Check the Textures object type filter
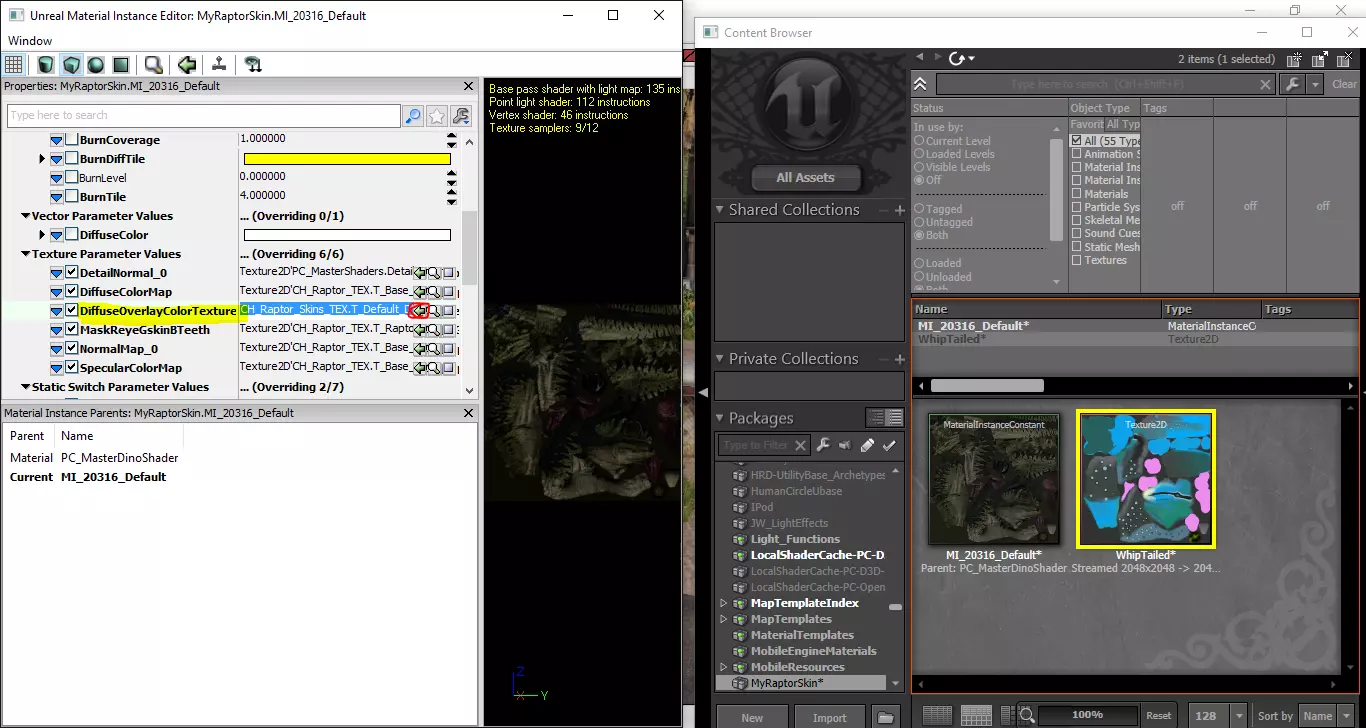Viewport: 1366px width, 728px height. pyautogui.click(x=1077, y=260)
